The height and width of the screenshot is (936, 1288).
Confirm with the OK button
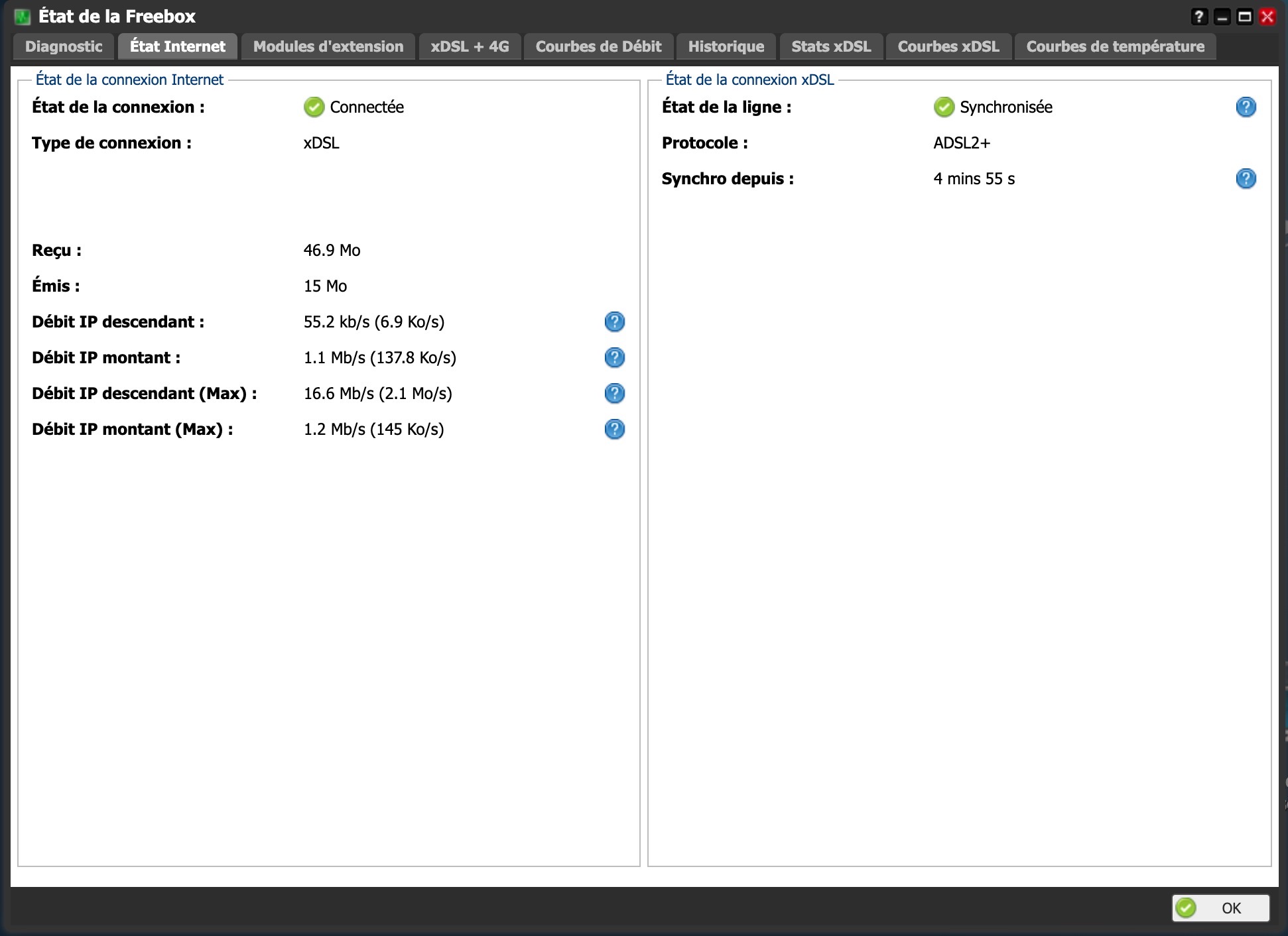tap(1221, 908)
